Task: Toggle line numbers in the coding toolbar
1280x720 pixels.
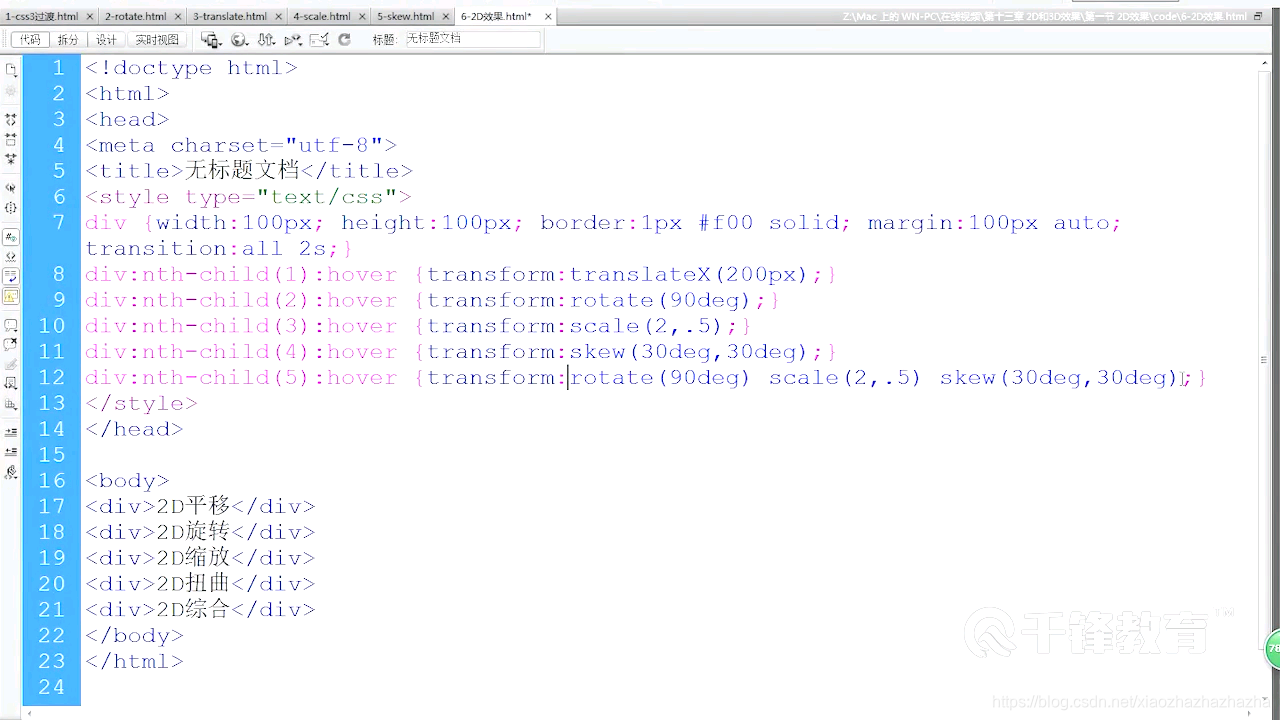Action: click(x=11, y=237)
